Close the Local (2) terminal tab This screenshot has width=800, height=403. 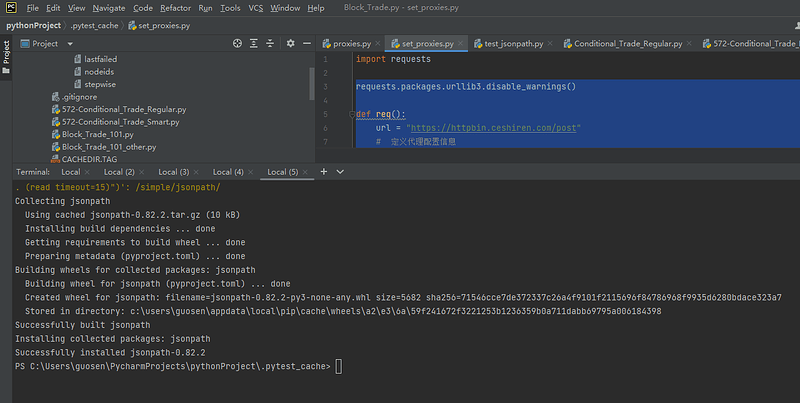[x=141, y=172]
